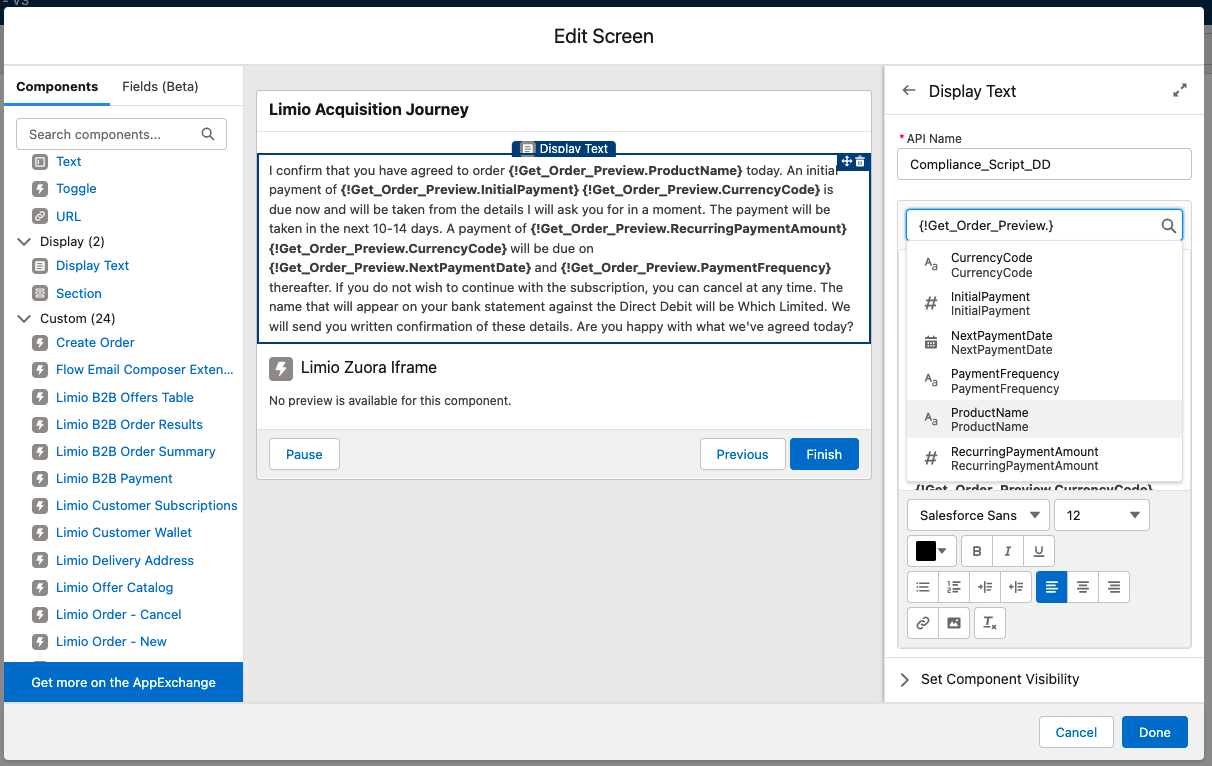Select Limio Offer Catalog component
Screen dimensions: 1212x766
pos(114,587)
